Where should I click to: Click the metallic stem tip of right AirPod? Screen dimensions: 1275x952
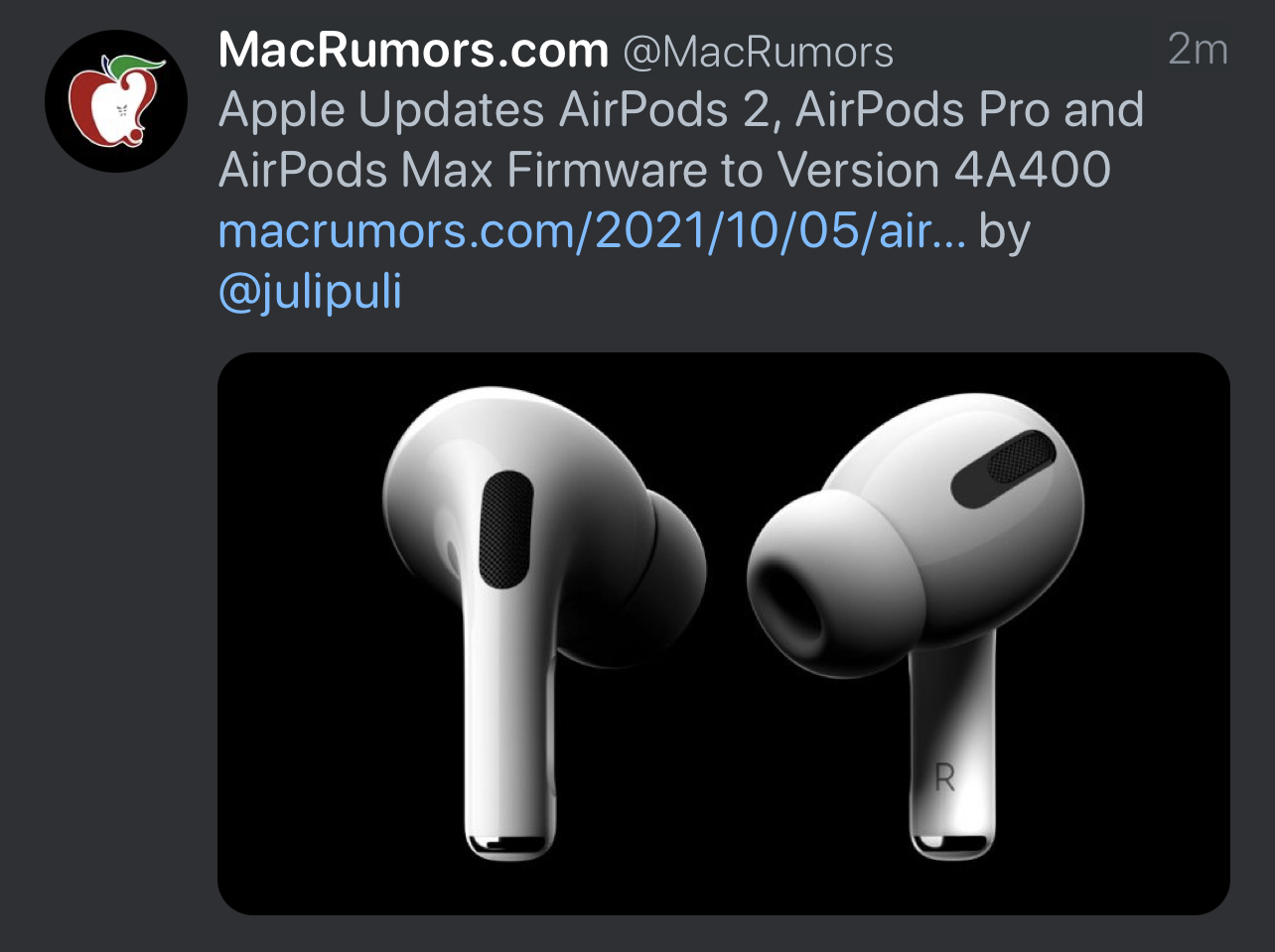(x=951, y=846)
